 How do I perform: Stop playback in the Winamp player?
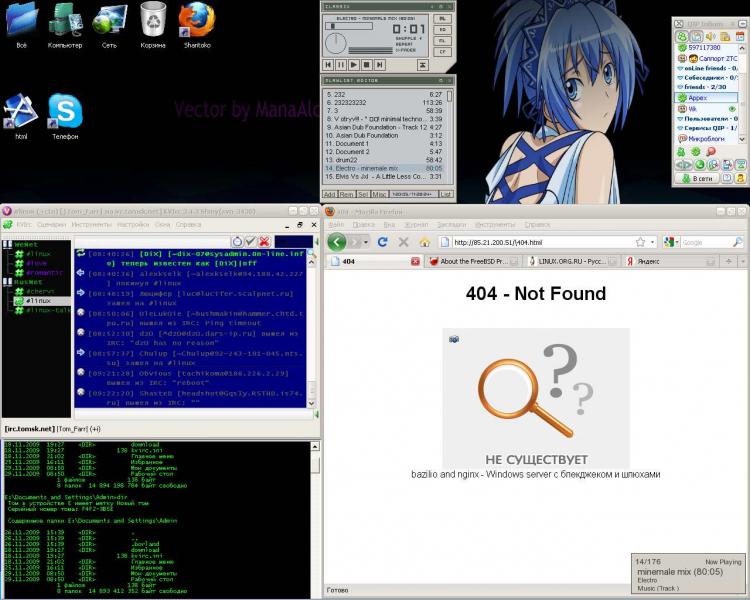tap(366, 65)
